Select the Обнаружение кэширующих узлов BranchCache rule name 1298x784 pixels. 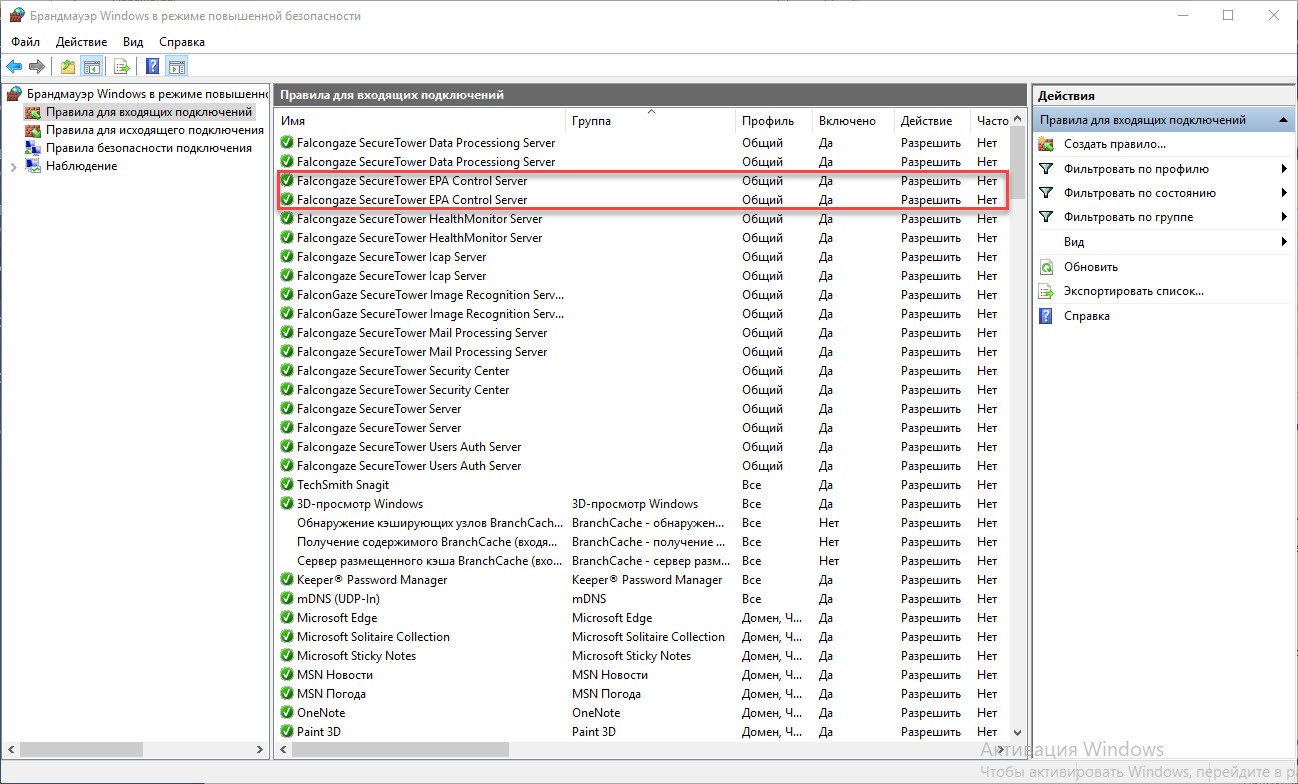tap(430, 523)
